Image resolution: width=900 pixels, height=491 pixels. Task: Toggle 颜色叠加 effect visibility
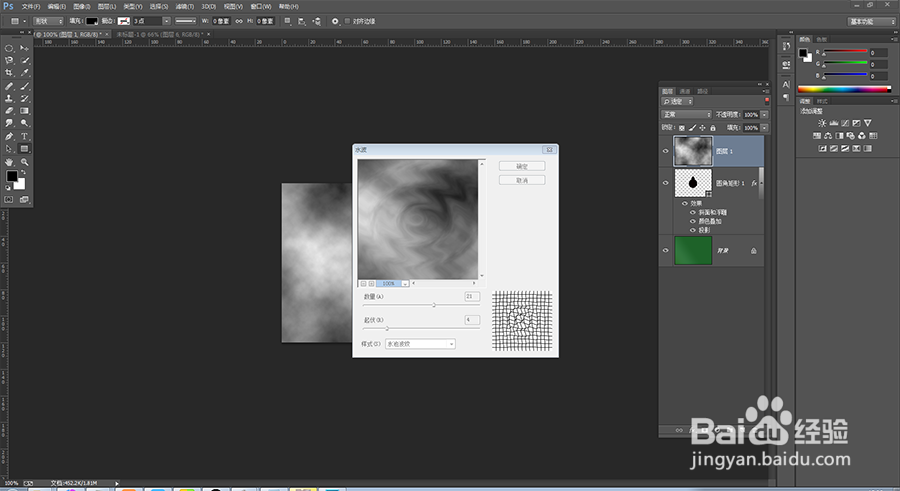(693, 221)
